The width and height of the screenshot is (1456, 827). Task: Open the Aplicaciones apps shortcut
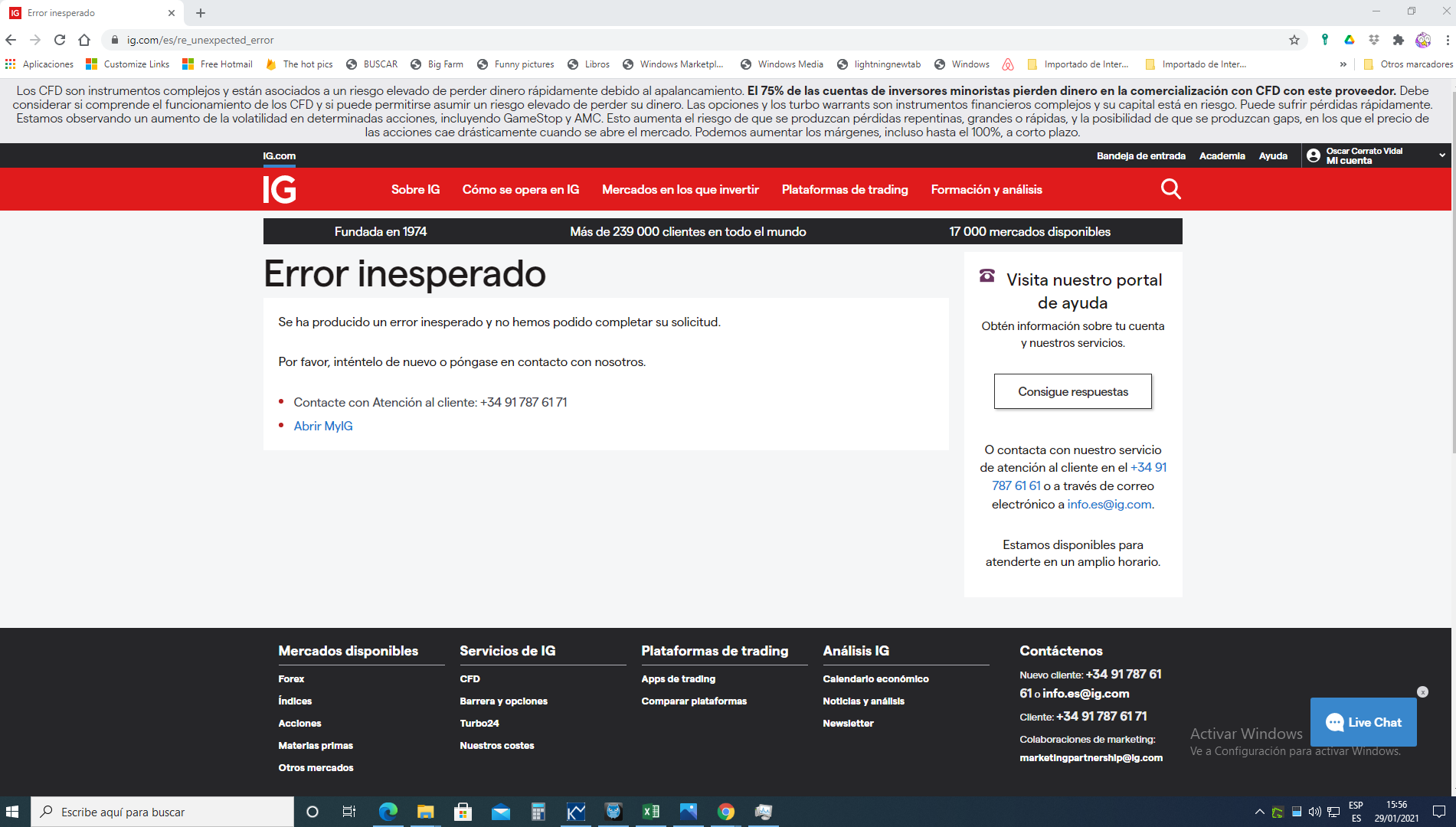pyautogui.click(x=39, y=64)
